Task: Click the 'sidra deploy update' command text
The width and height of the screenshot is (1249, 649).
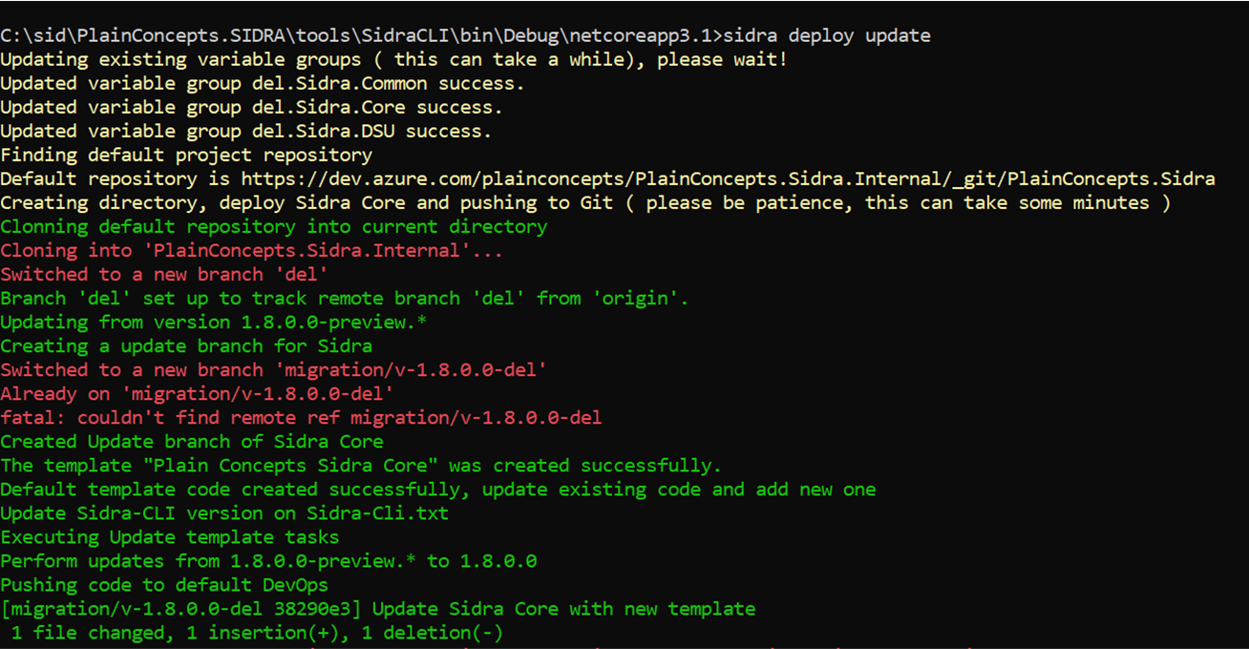Action: point(826,36)
